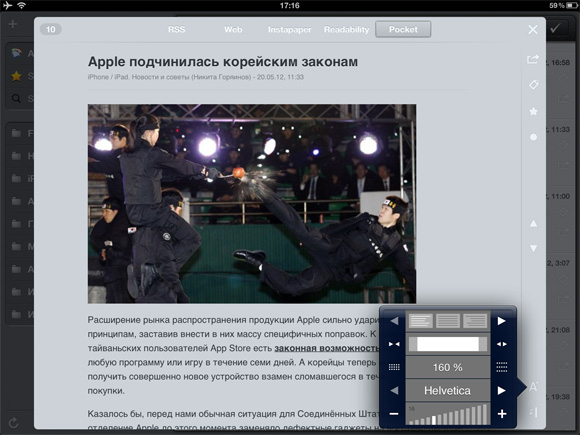
Task: Star the article with the star icon
Action: (x=533, y=111)
